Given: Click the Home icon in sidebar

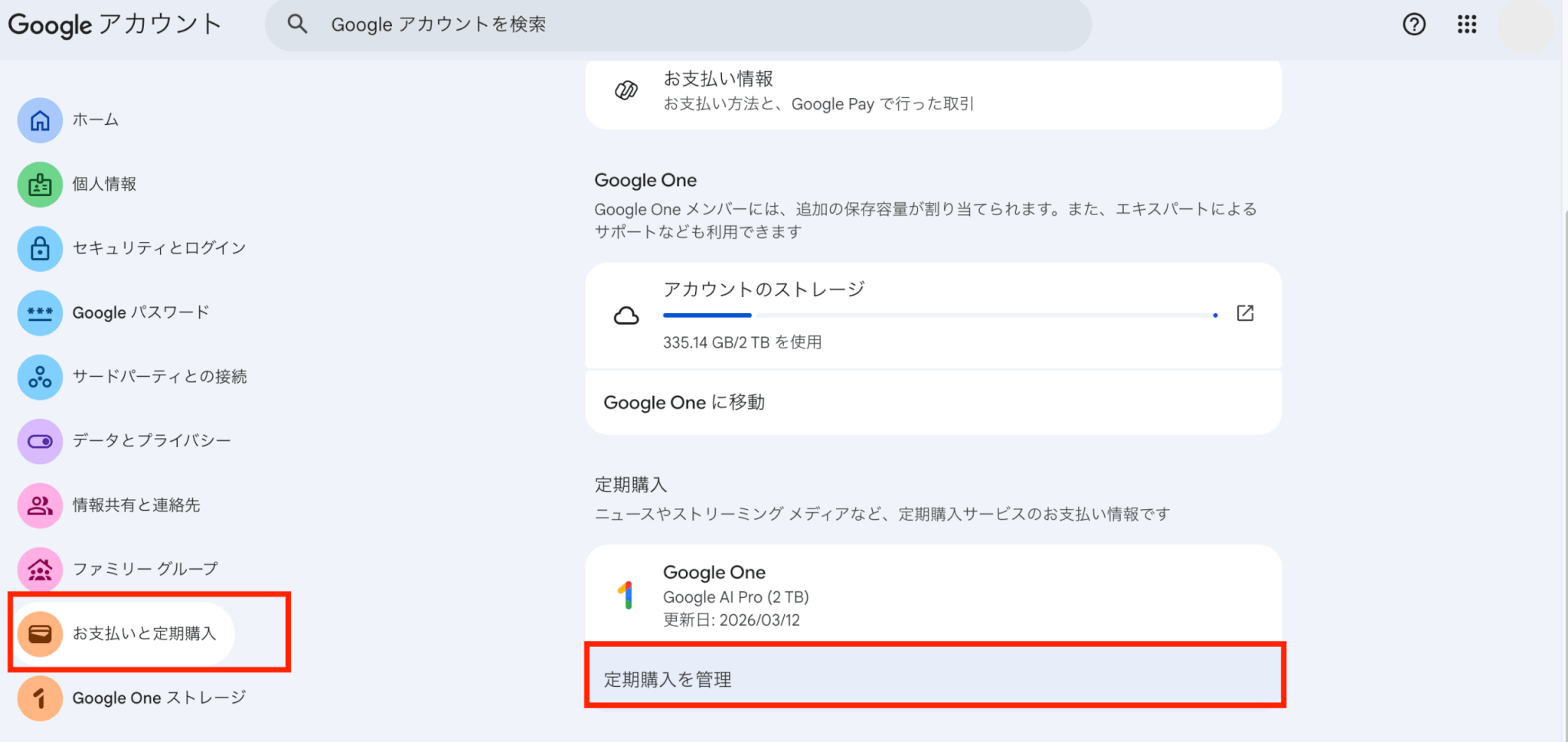Looking at the screenshot, I should (40, 120).
